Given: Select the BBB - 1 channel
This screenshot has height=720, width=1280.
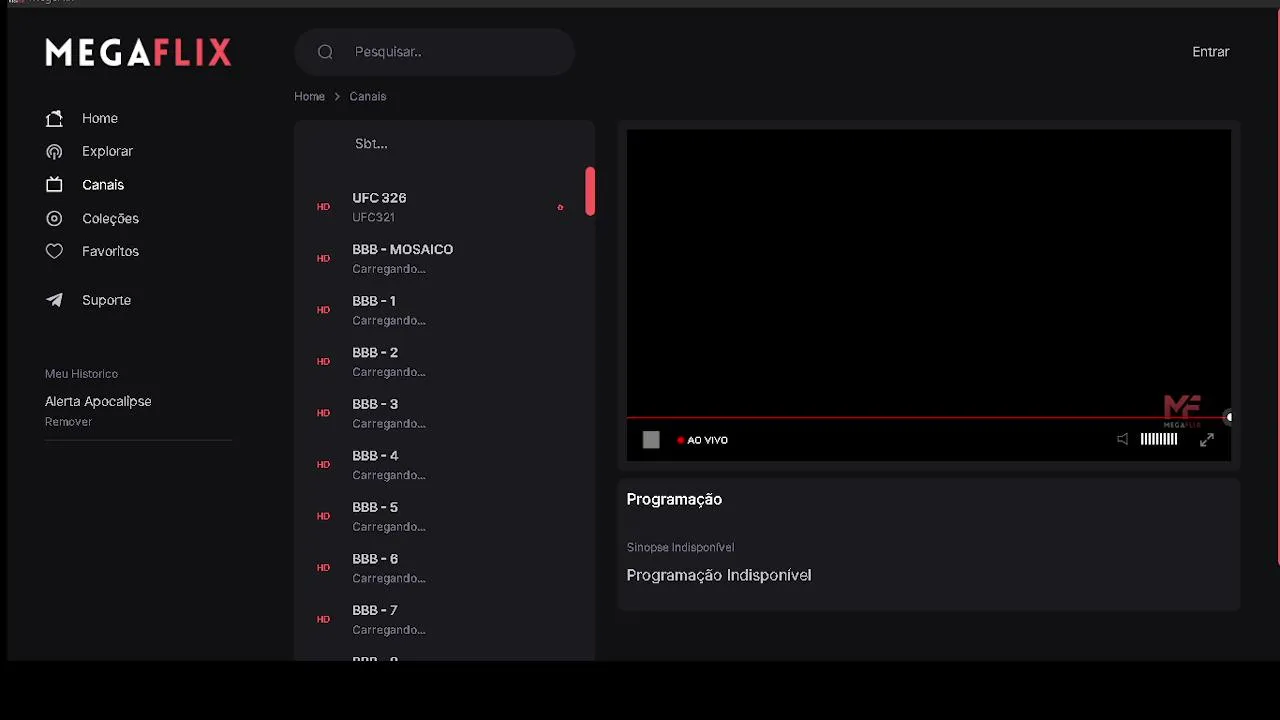Looking at the screenshot, I should pyautogui.click(x=444, y=310).
